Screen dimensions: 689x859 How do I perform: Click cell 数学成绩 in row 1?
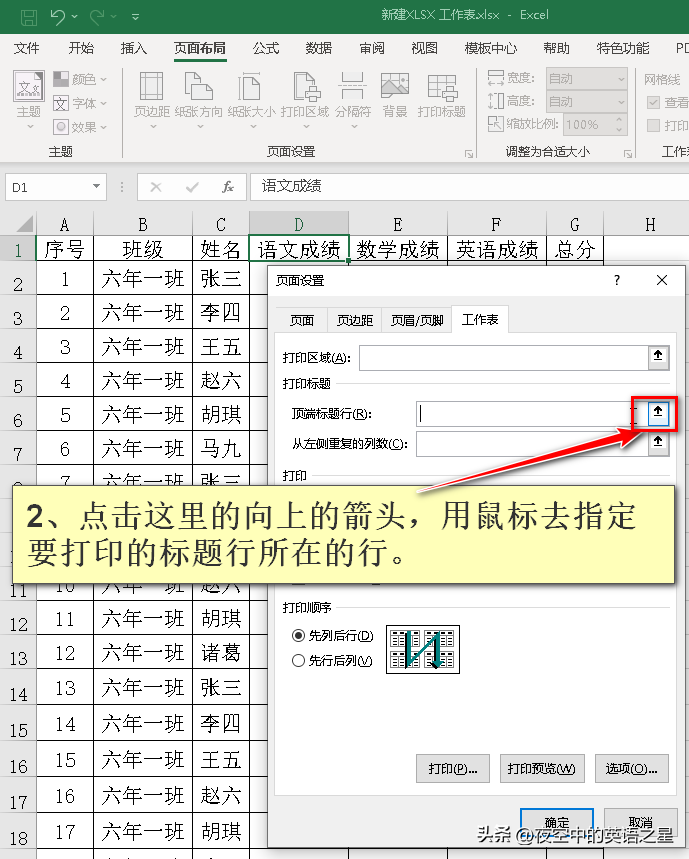click(x=398, y=250)
